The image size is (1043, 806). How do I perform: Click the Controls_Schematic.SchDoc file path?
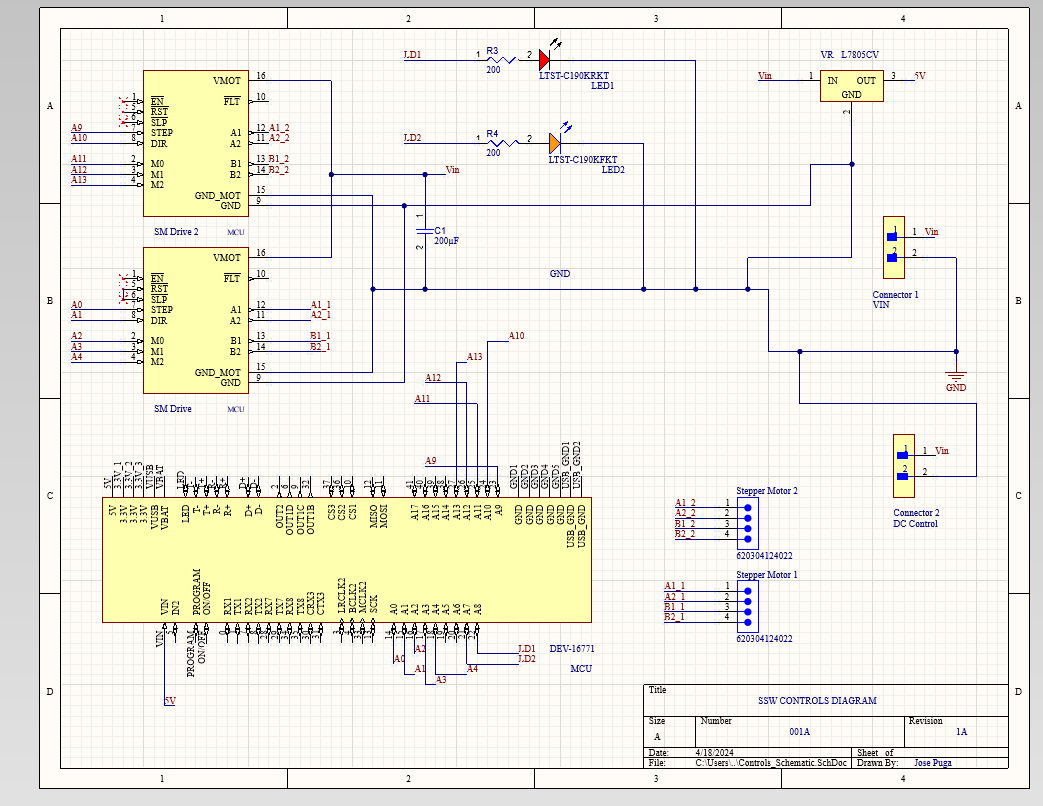coord(771,763)
